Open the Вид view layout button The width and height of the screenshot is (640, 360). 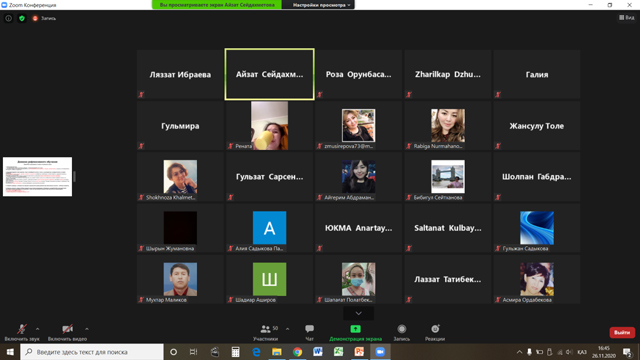pyautogui.click(x=627, y=18)
